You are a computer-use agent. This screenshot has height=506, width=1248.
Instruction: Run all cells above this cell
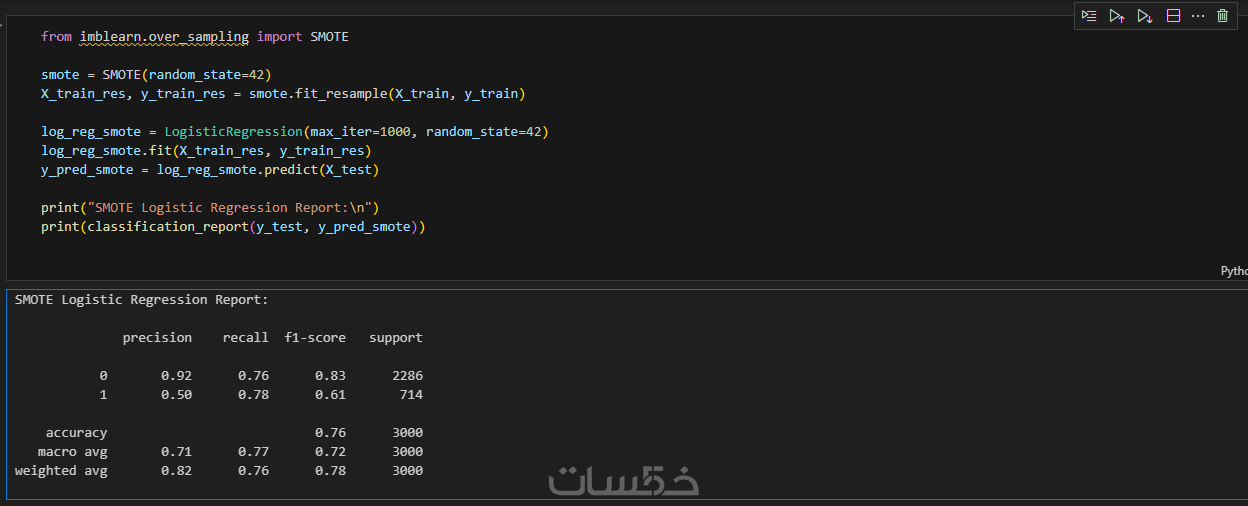click(1117, 16)
